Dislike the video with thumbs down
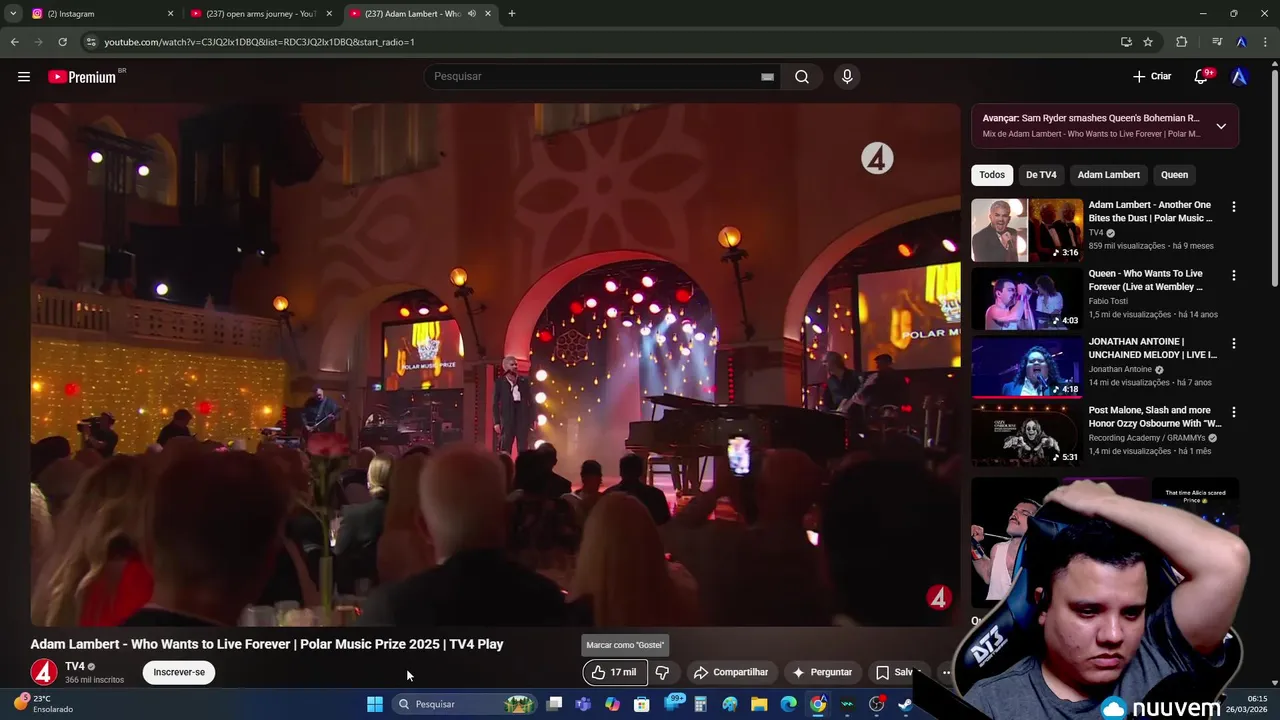The width and height of the screenshot is (1280, 720). tap(662, 672)
